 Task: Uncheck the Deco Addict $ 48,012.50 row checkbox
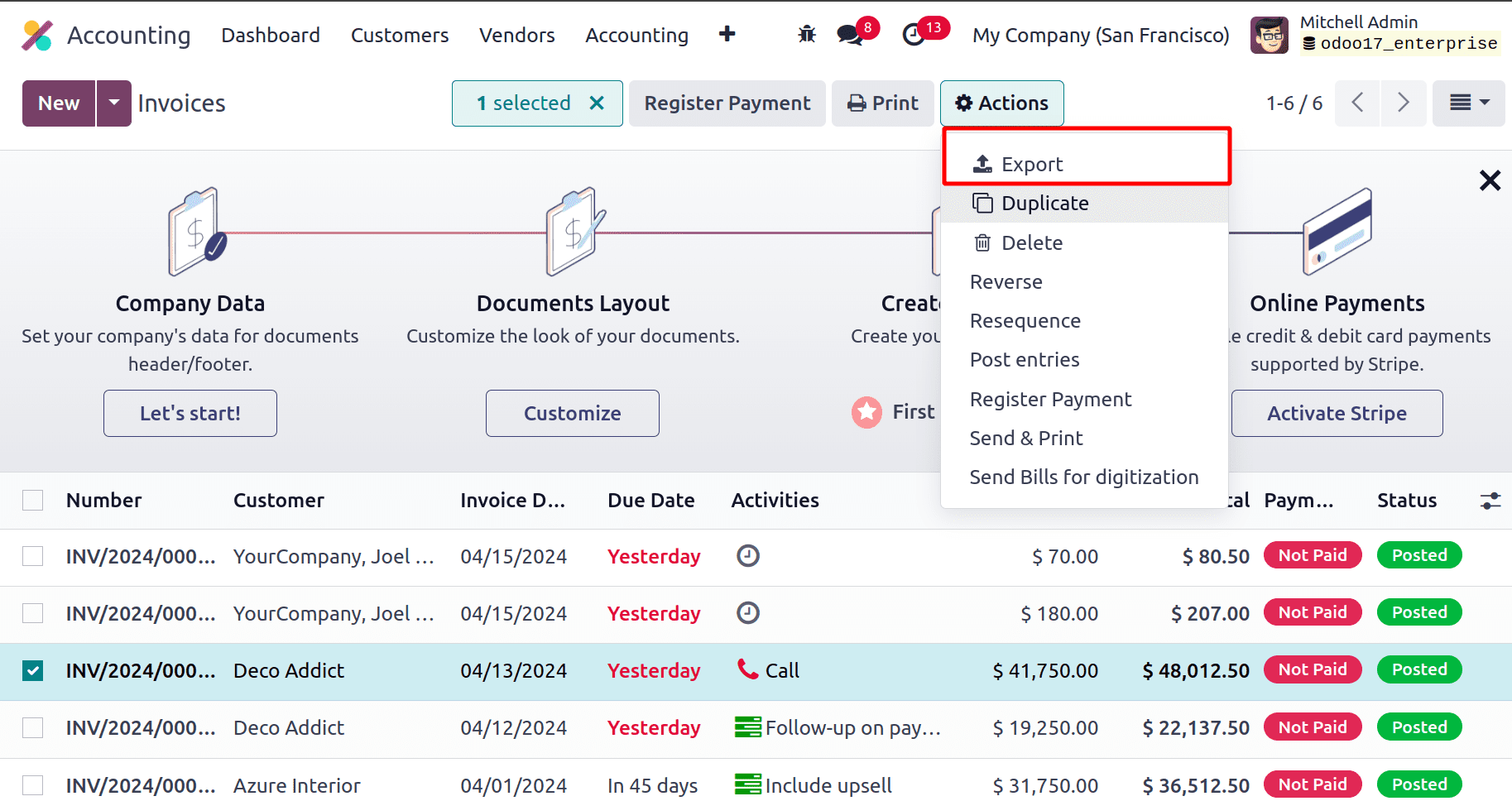pyautogui.click(x=32, y=670)
